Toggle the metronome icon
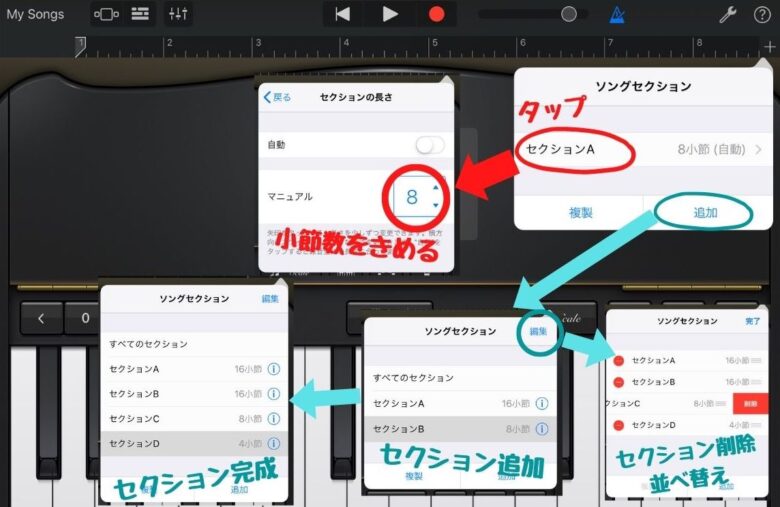 617,14
